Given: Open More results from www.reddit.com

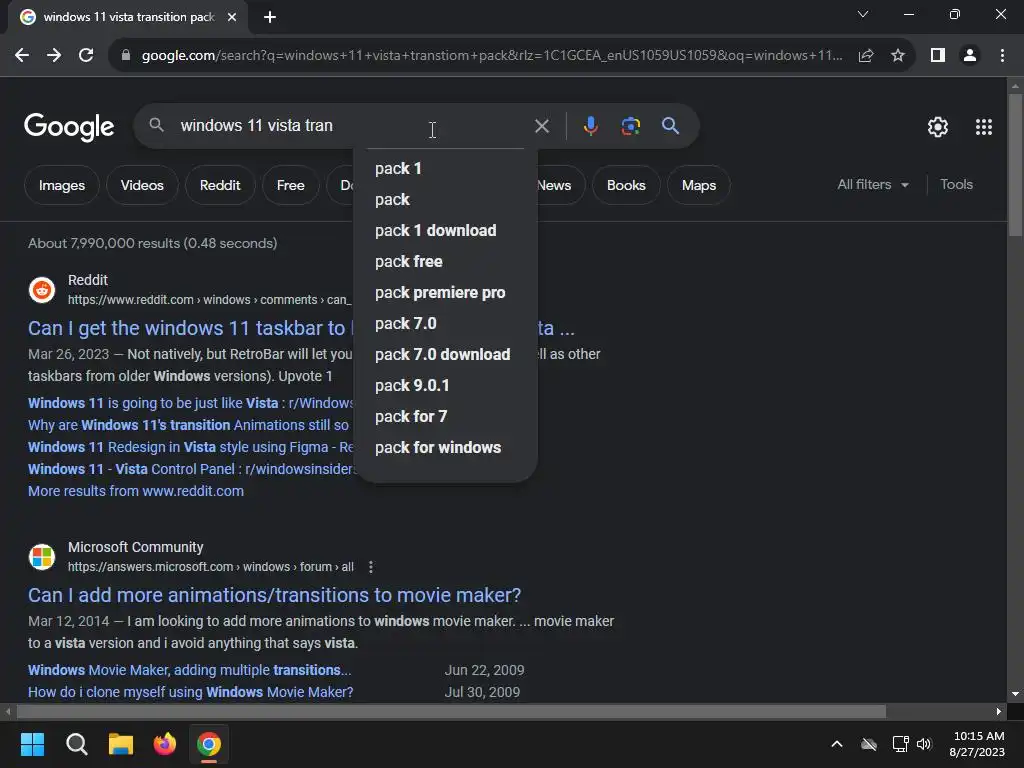Looking at the screenshot, I should [x=136, y=491].
